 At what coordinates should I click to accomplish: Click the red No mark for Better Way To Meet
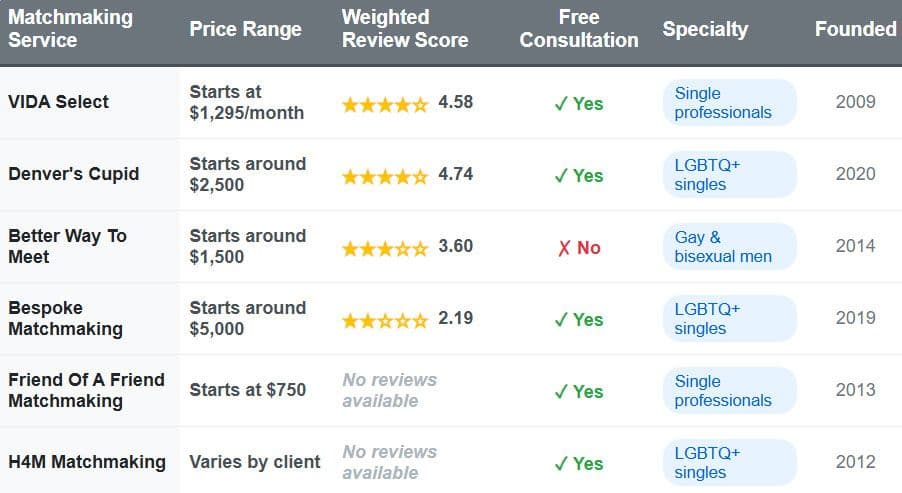click(x=579, y=247)
